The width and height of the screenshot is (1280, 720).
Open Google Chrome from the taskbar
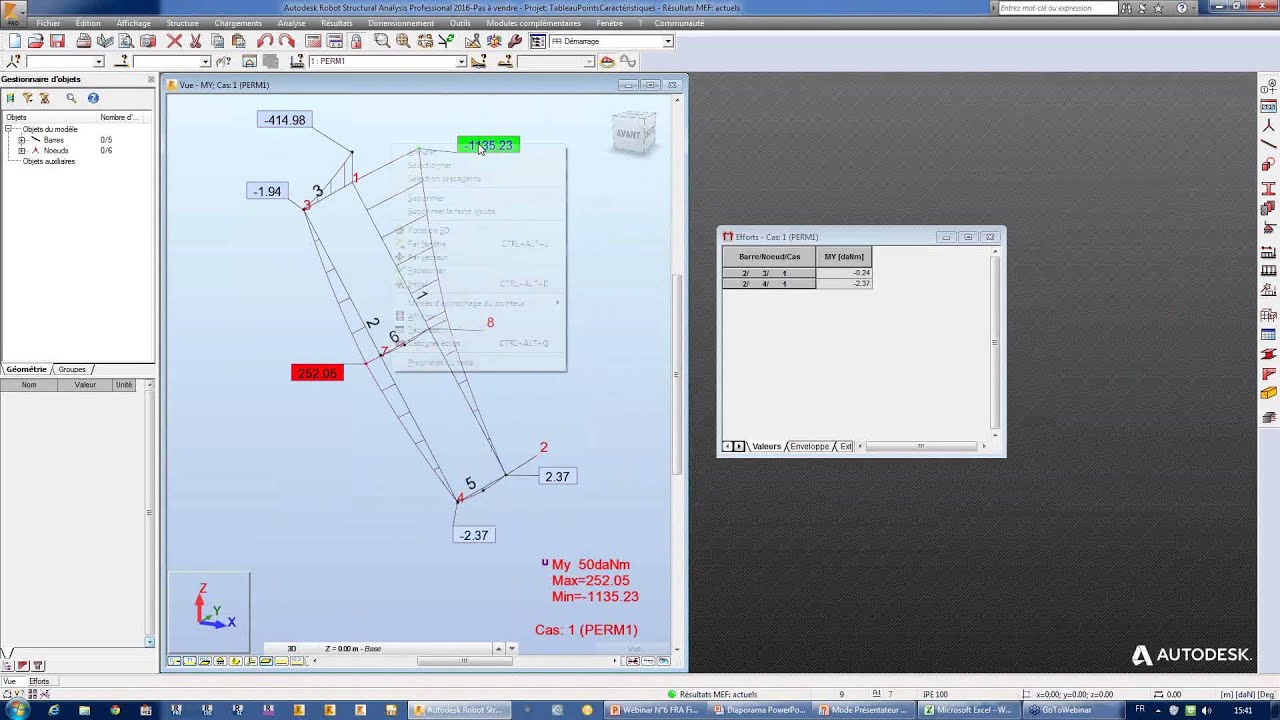(x=115, y=710)
